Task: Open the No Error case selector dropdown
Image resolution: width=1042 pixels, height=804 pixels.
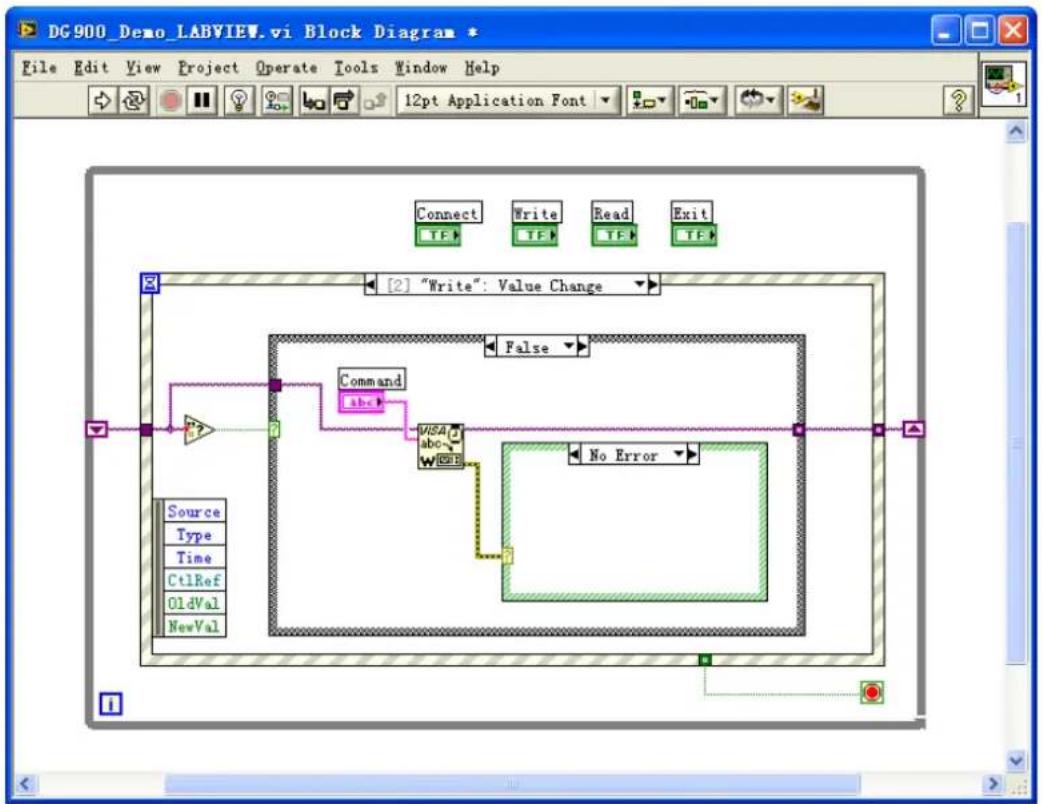Action: click(x=678, y=455)
